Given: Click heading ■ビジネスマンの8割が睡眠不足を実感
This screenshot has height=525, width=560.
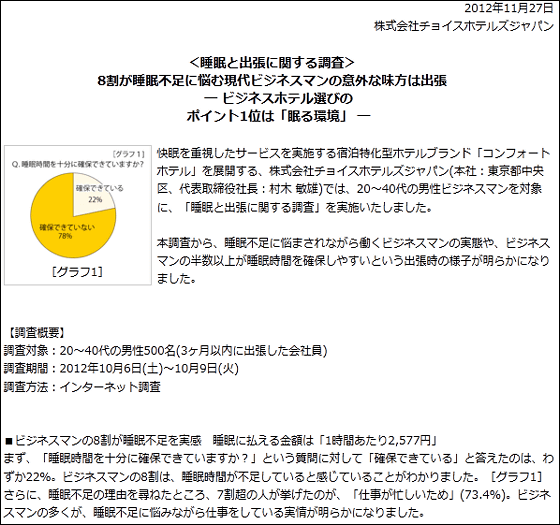Looking at the screenshot, I should (221, 441).
